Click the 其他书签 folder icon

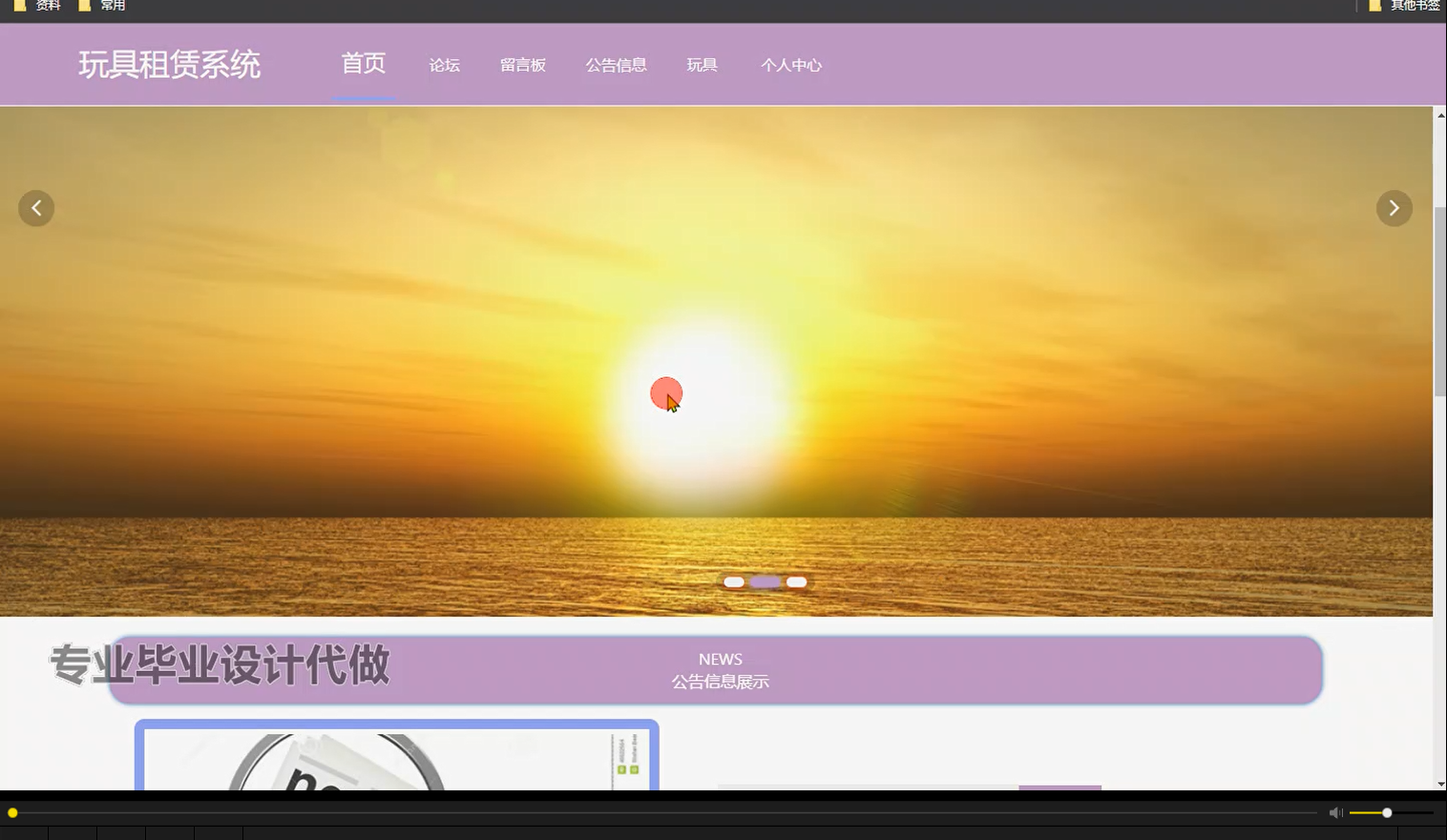click(x=1374, y=6)
